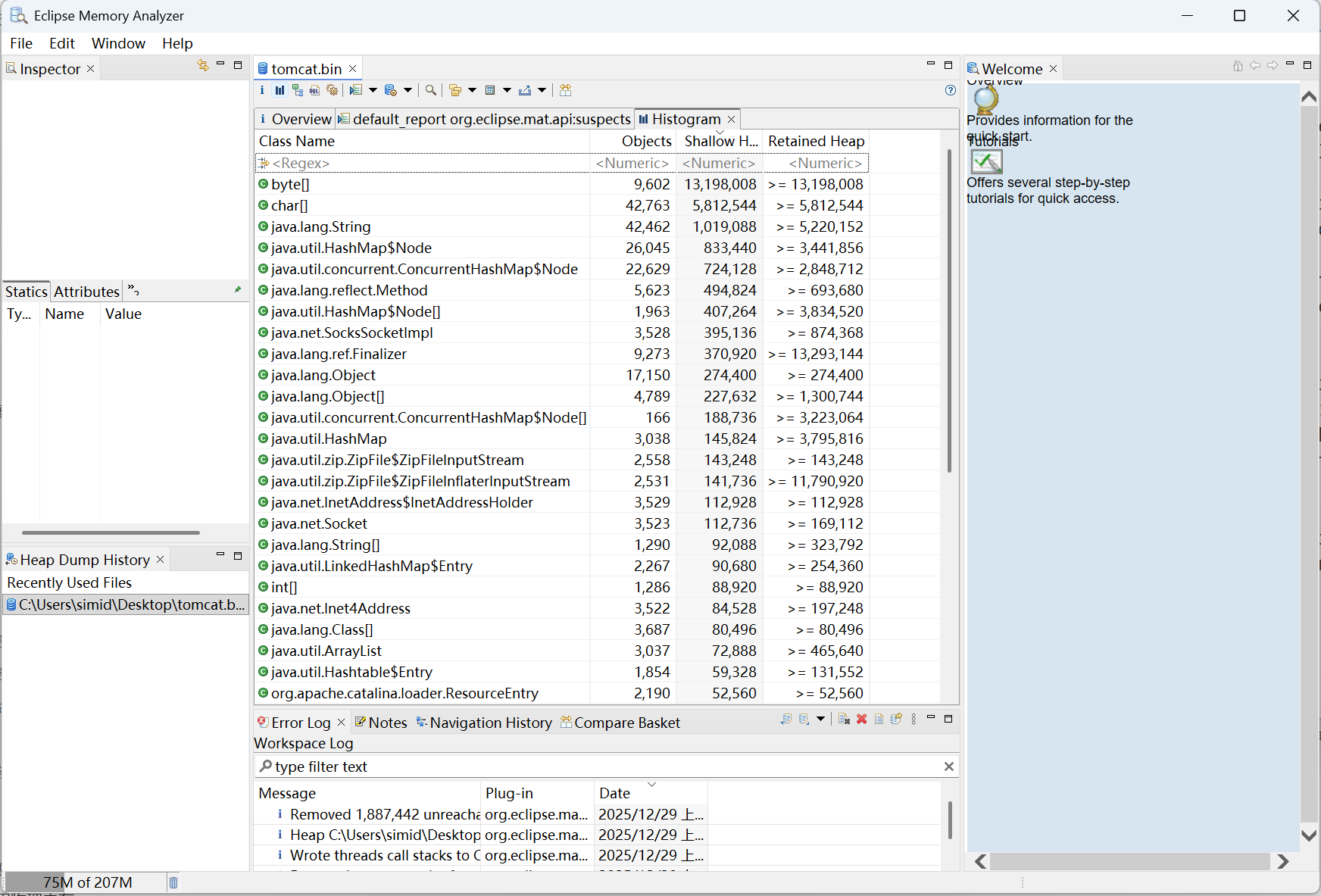
Task: Click the heap dump details info icon
Action: (262, 90)
